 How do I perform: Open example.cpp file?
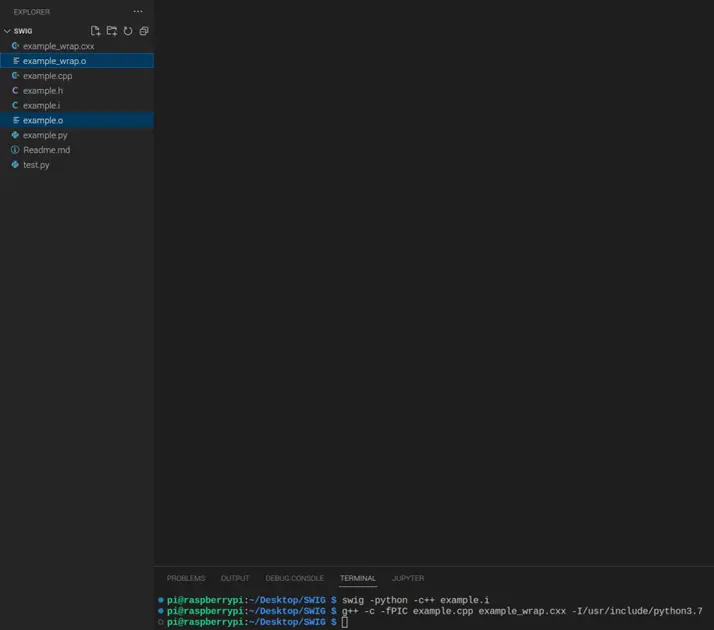coord(77,76)
